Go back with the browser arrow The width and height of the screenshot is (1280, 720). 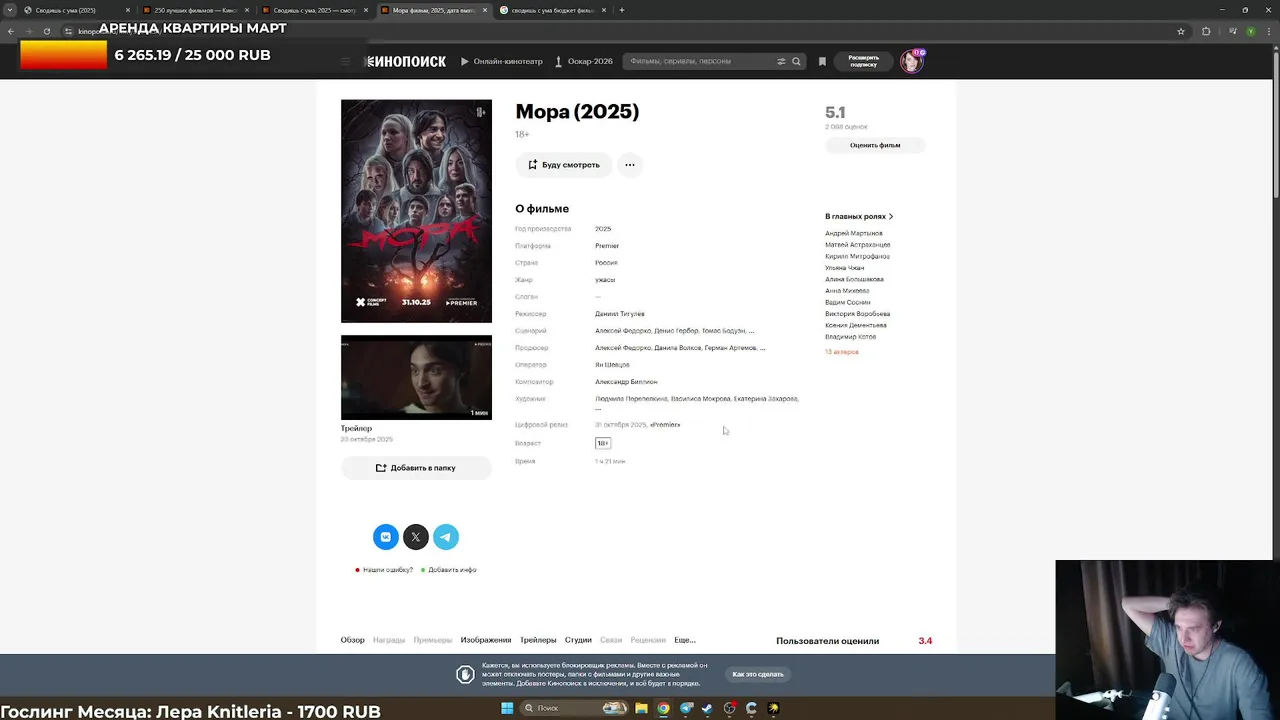(x=11, y=31)
